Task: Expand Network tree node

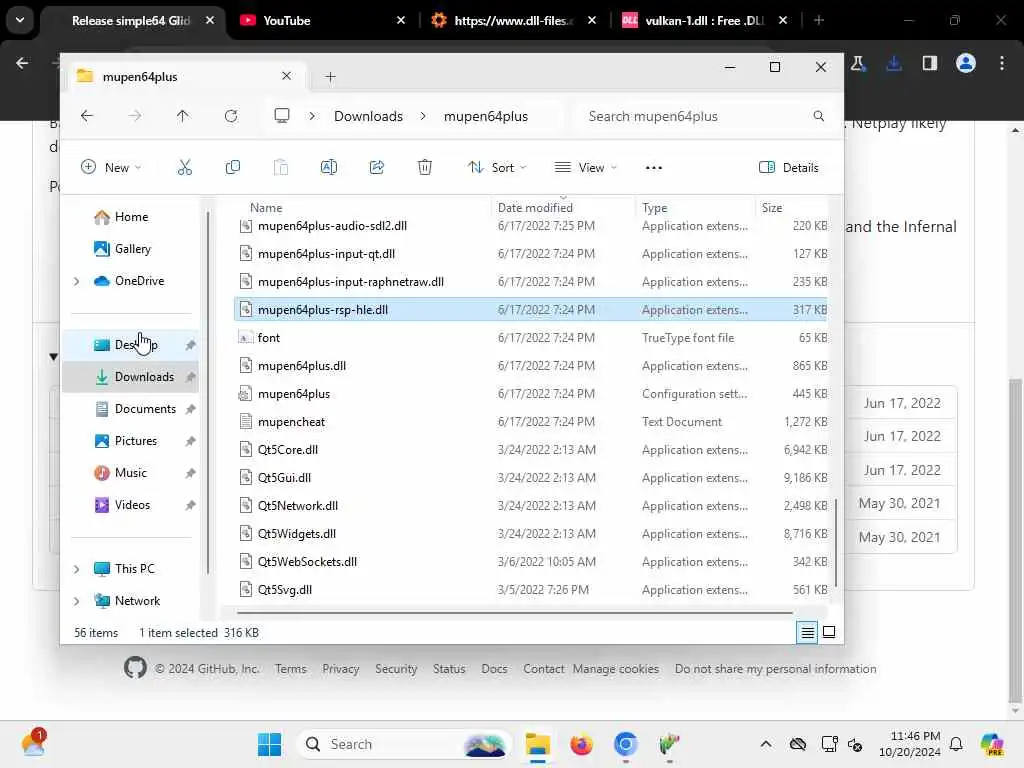Action: click(x=76, y=601)
